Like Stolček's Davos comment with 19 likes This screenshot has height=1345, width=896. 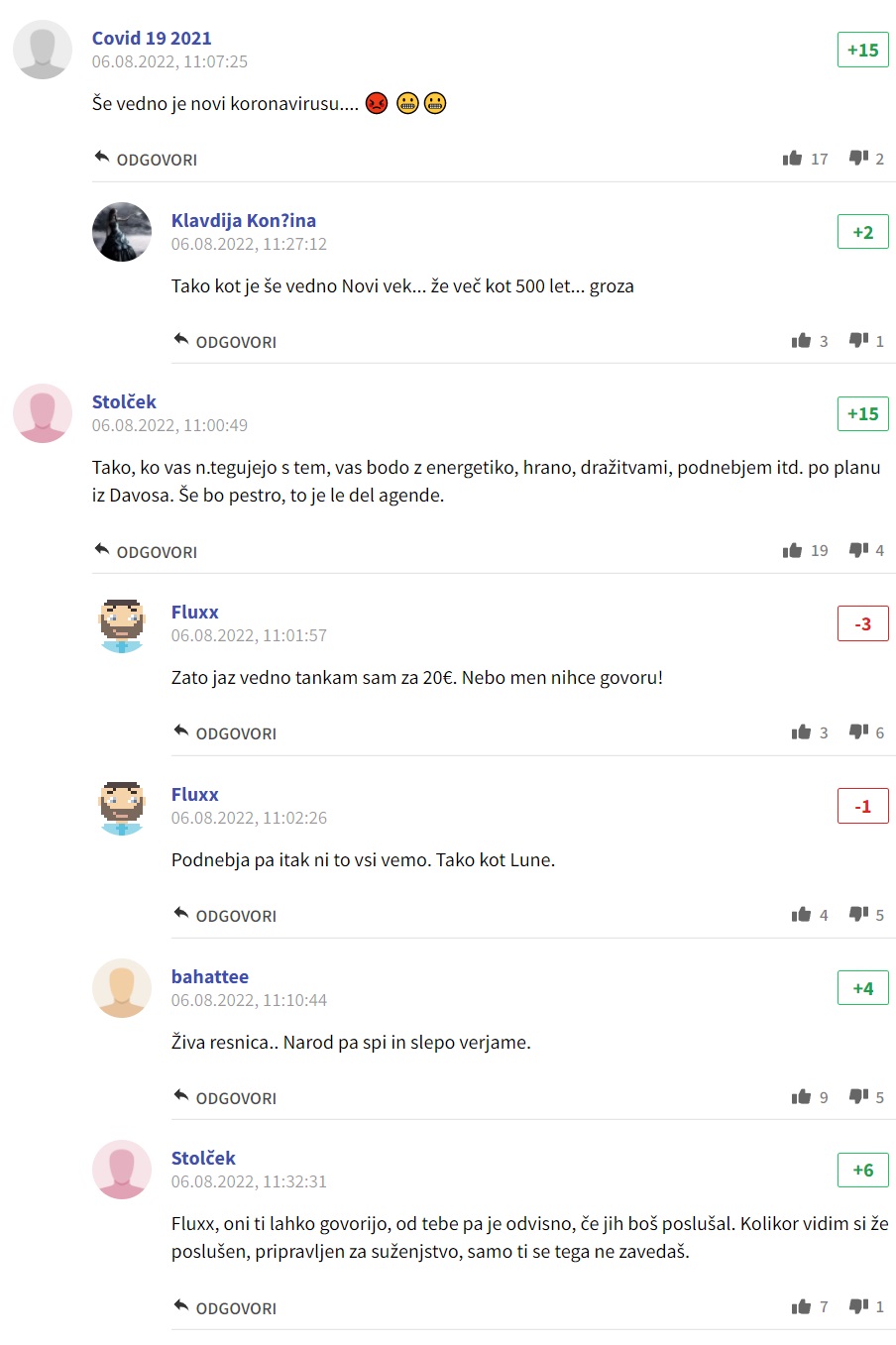792,550
